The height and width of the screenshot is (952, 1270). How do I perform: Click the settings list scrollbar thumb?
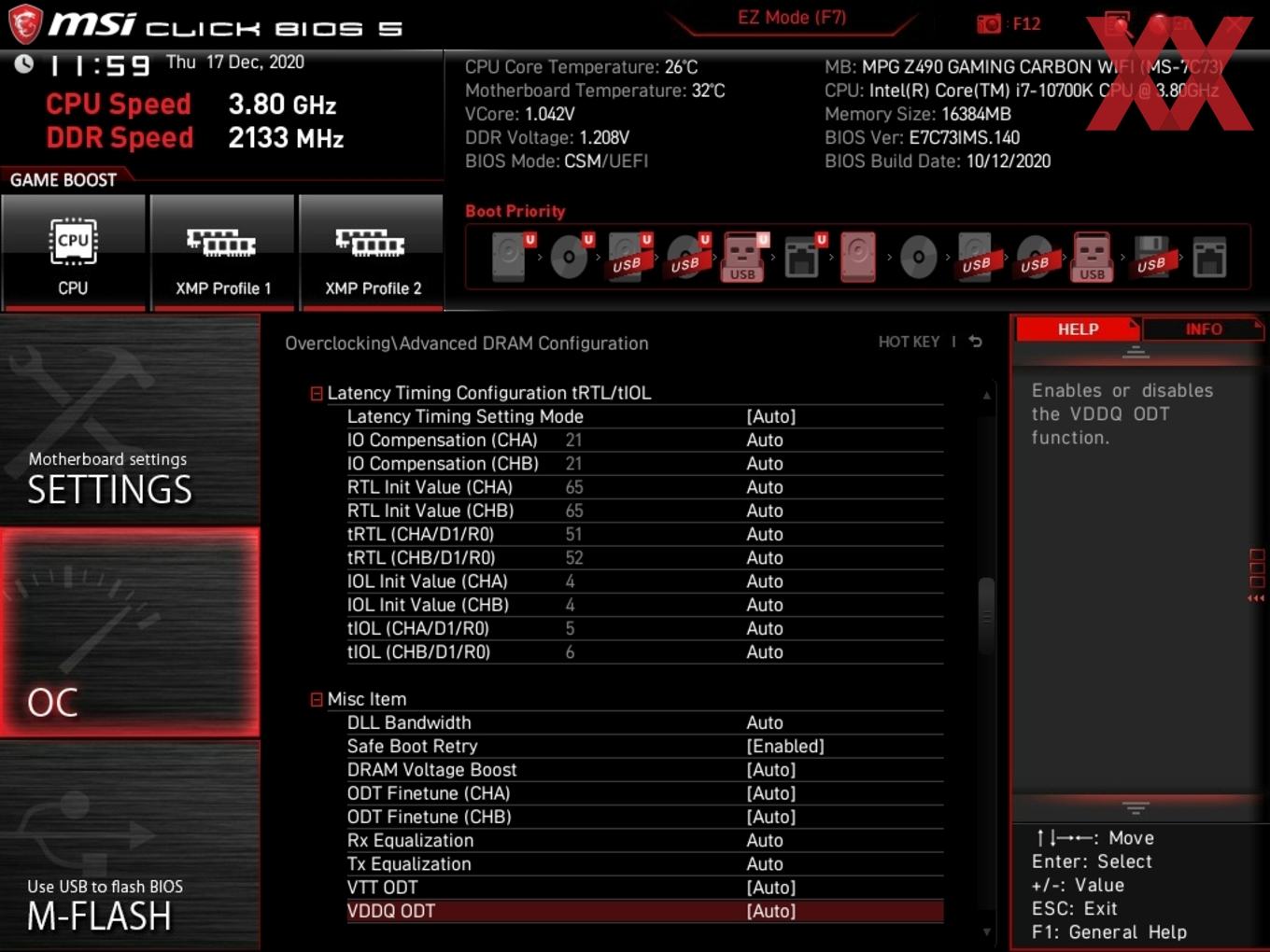click(986, 616)
